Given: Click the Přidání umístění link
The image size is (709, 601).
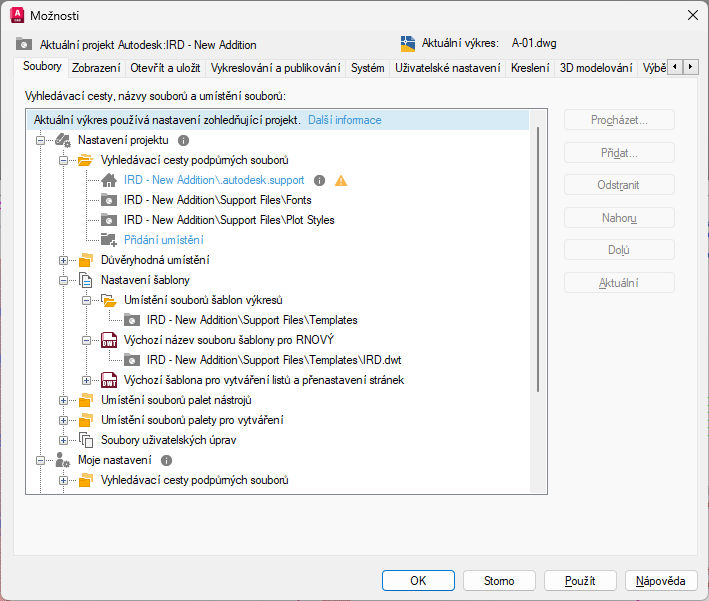Looking at the screenshot, I should pos(164,240).
